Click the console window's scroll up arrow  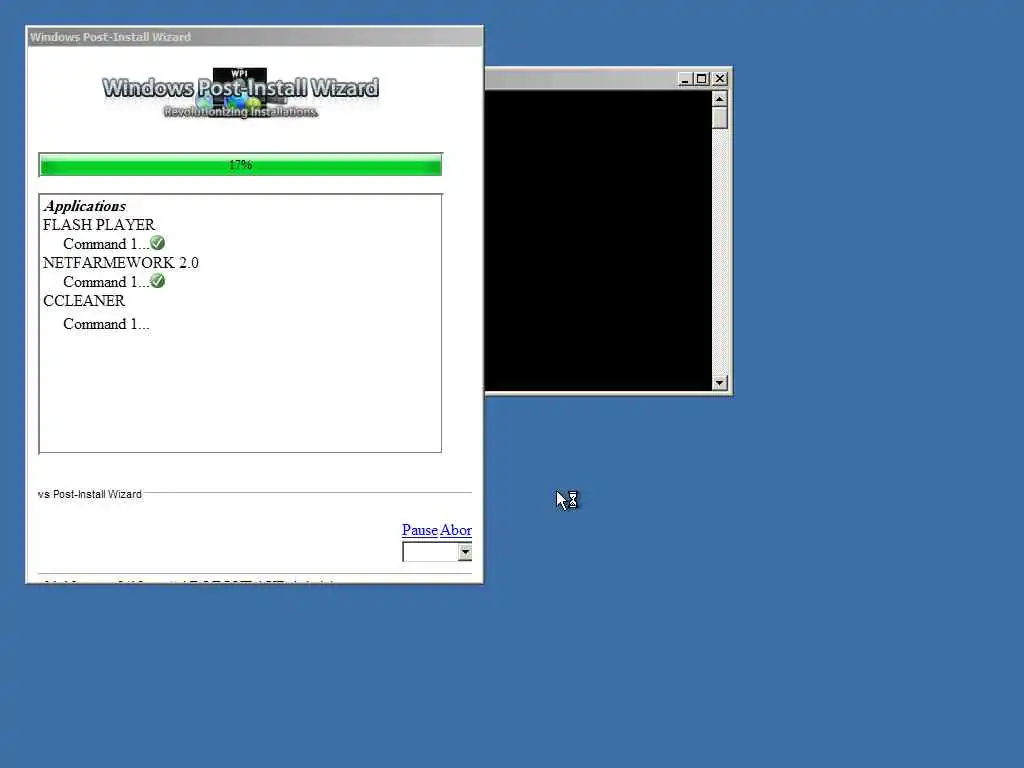pos(720,99)
